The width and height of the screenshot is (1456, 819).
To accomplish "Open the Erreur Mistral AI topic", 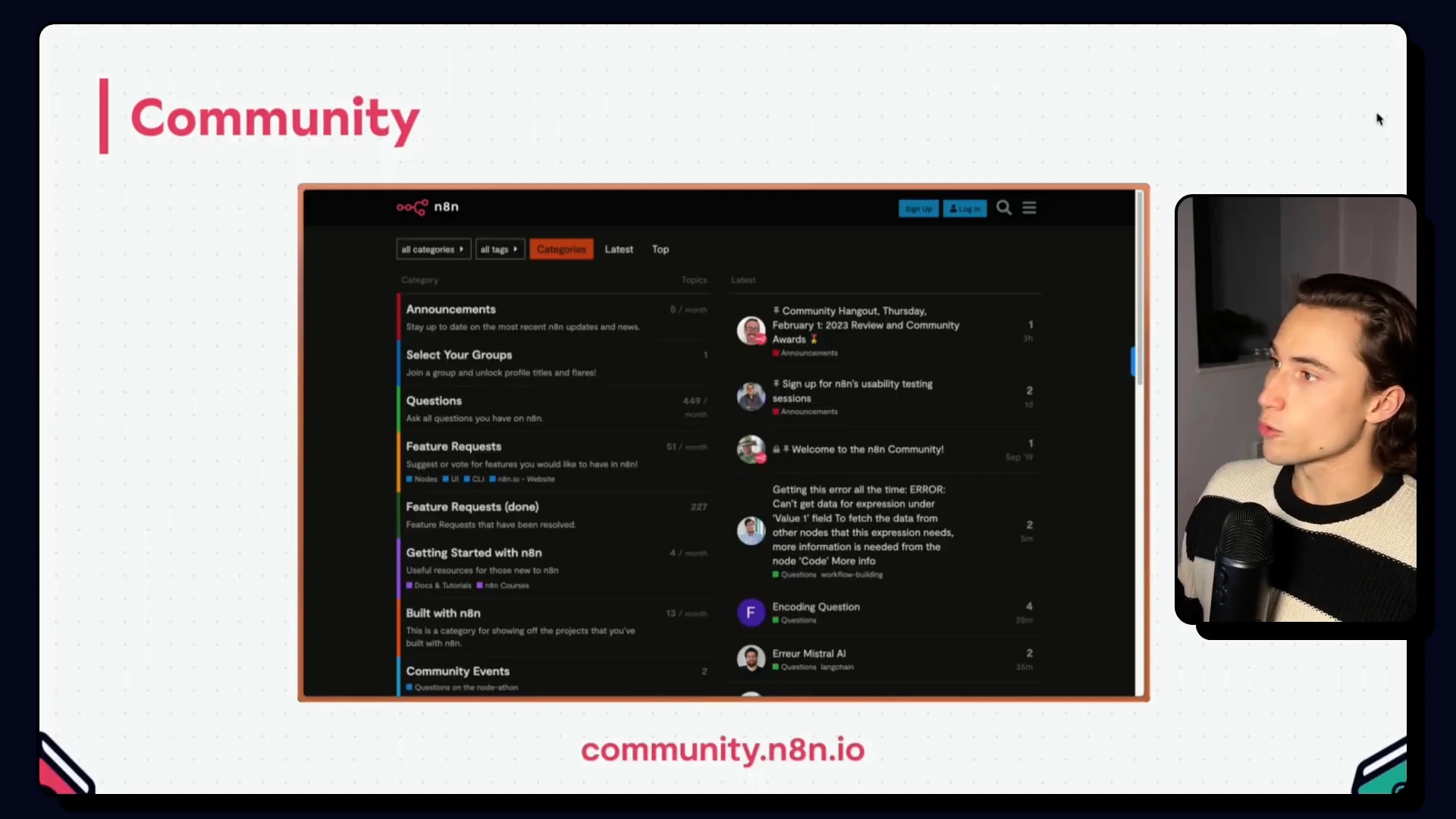I will [809, 654].
